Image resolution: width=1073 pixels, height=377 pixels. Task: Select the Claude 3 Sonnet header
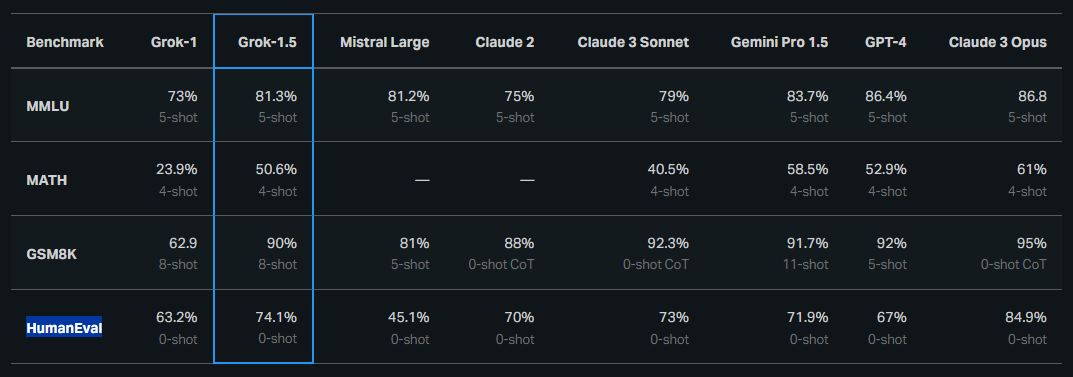[x=633, y=42]
